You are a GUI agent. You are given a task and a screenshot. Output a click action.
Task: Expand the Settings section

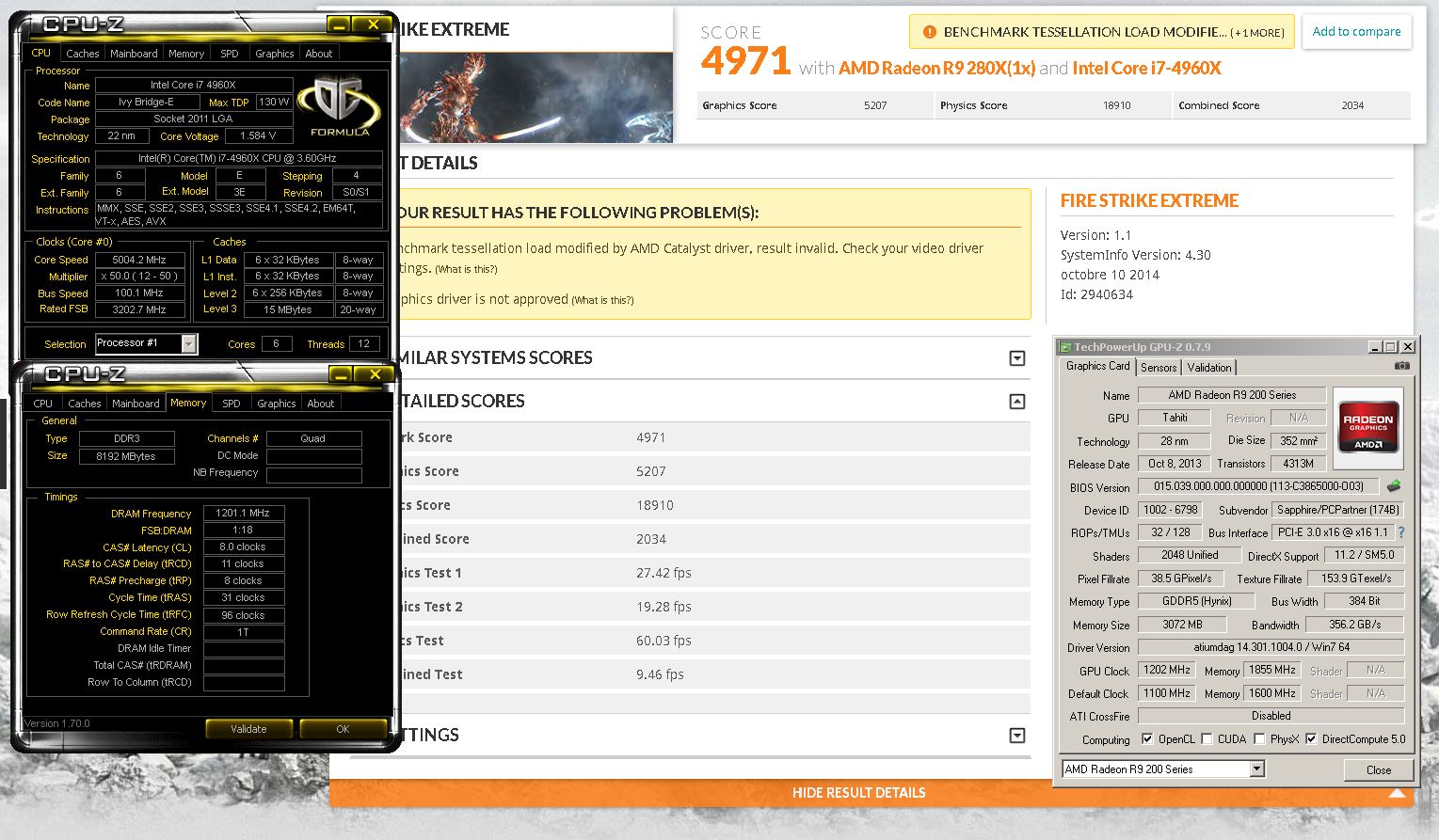pos(1016,736)
